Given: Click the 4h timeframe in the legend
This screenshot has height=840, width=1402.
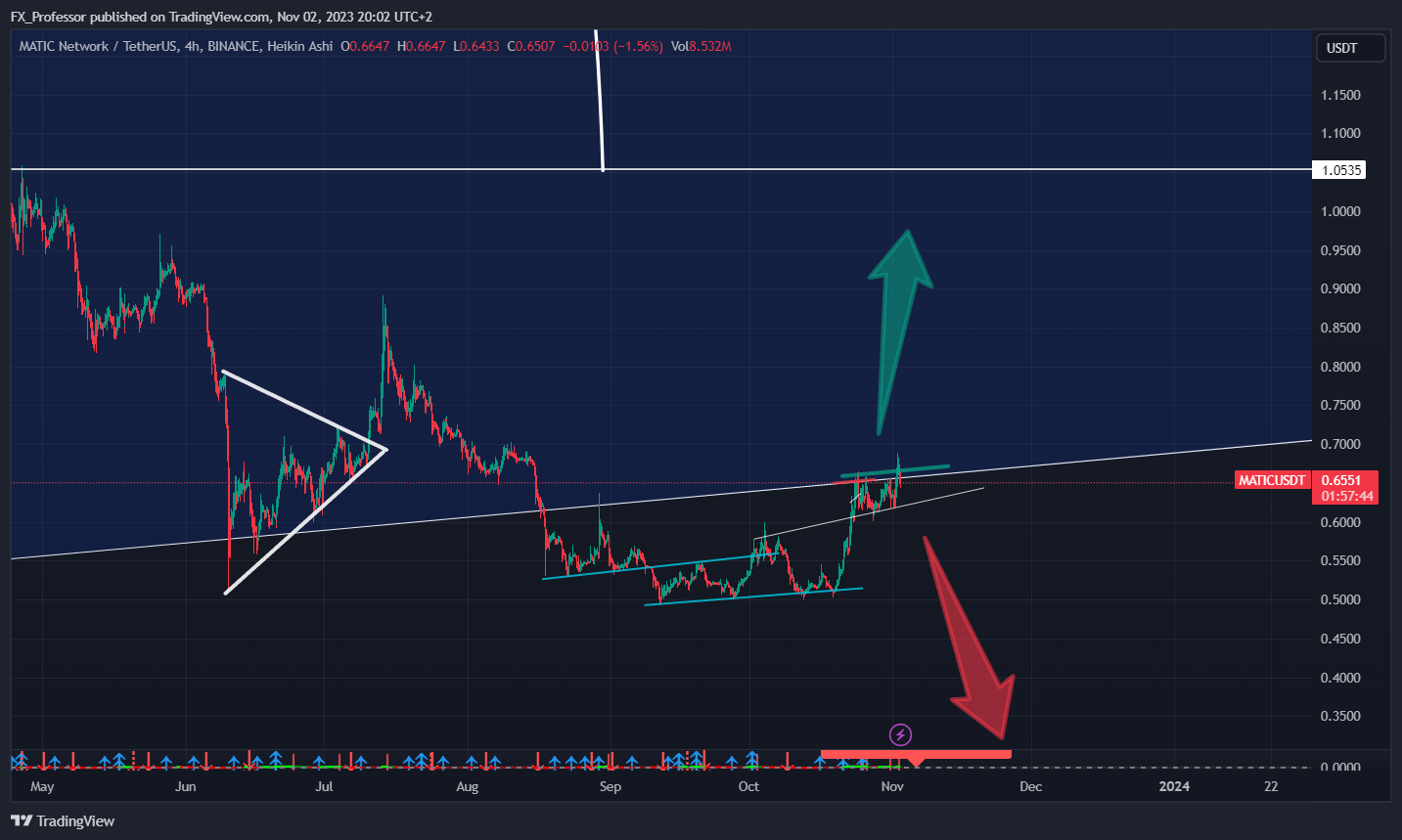Looking at the screenshot, I should pos(193,46).
